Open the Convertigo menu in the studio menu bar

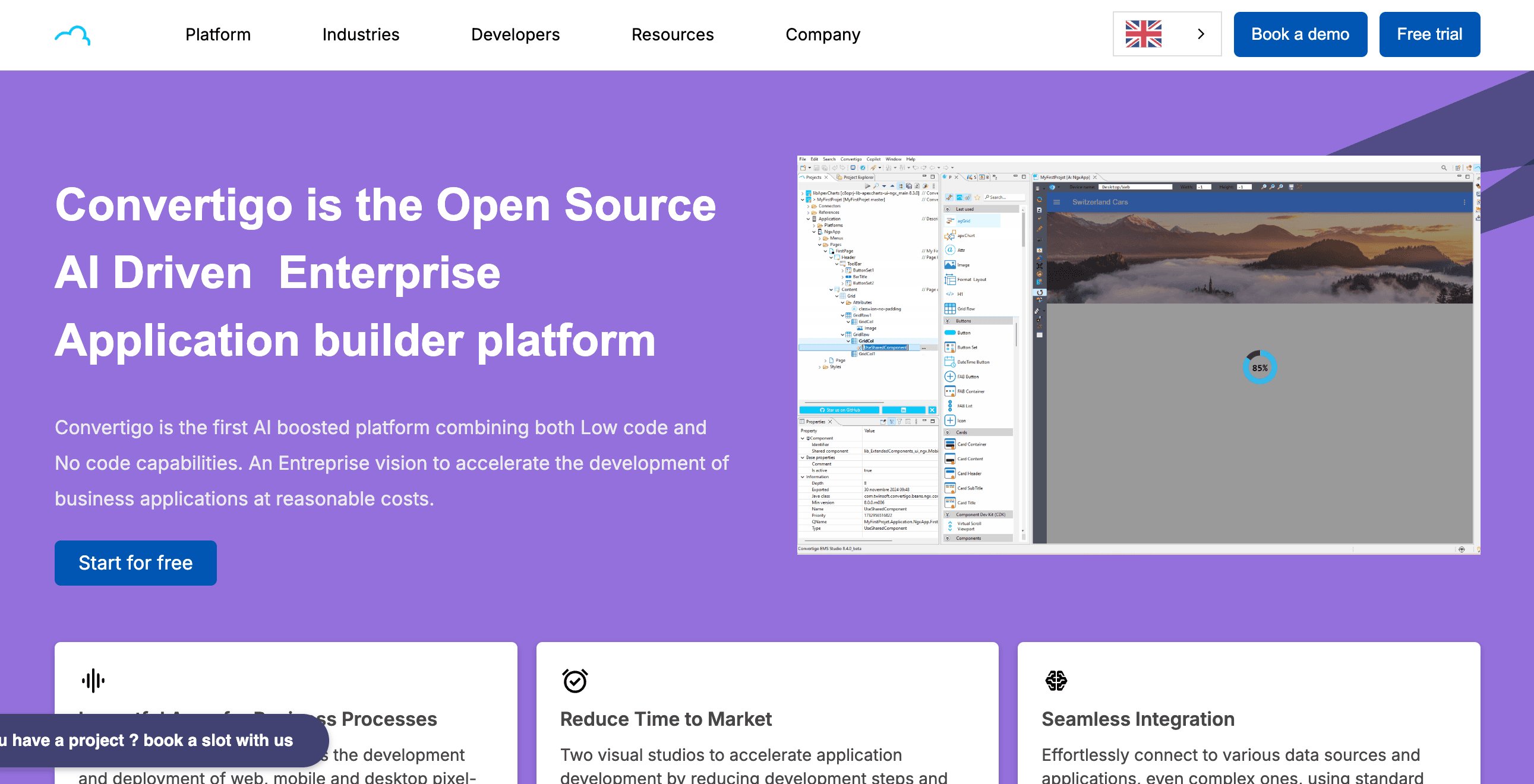[x=852, y=160]
